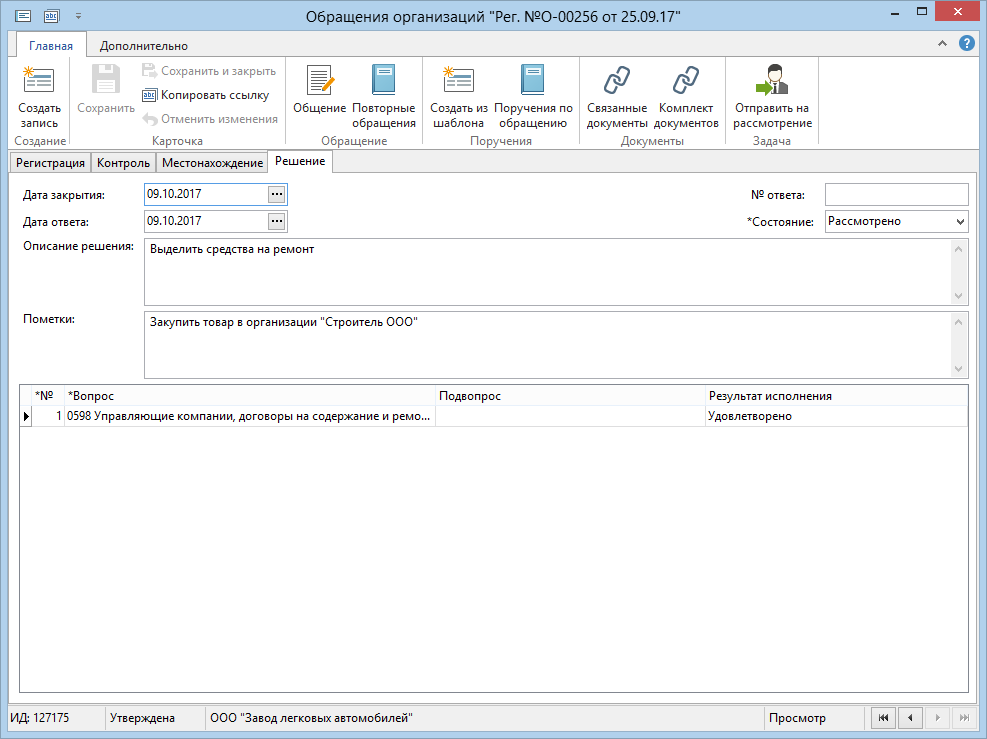
Task: Expand the Состояние dropdown
Action: [x=960, y=221]
